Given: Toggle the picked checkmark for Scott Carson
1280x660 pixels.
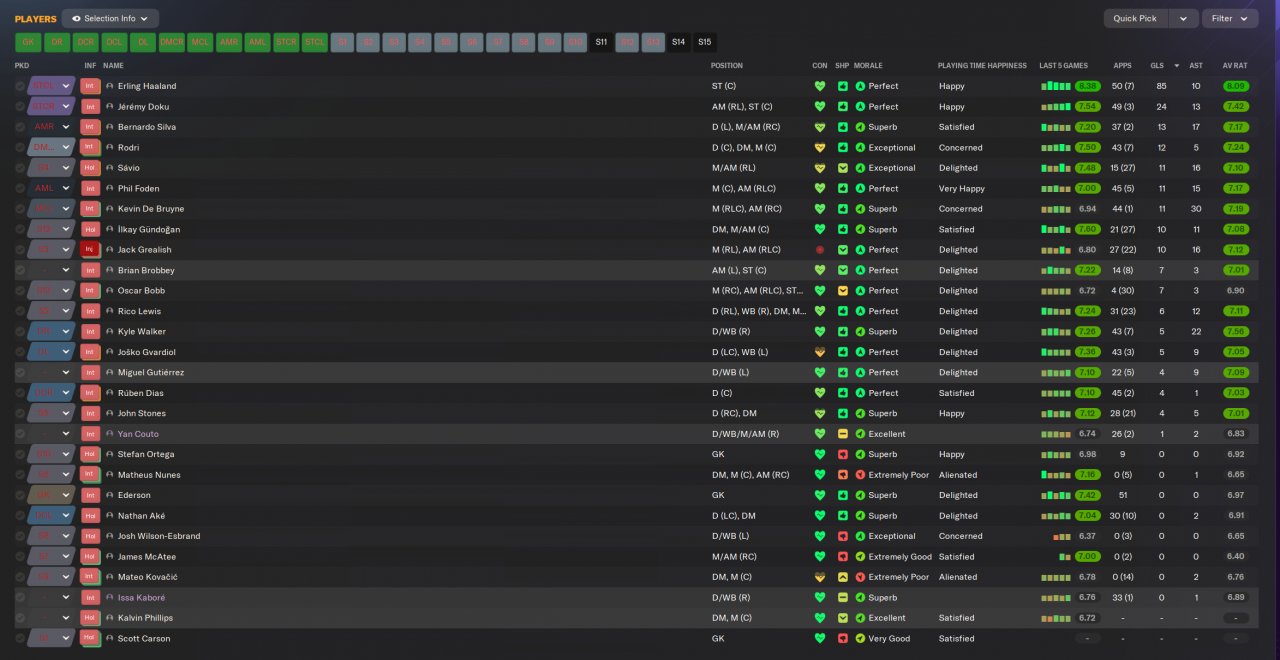Looking at the screenshot, I should click(20, 638).
